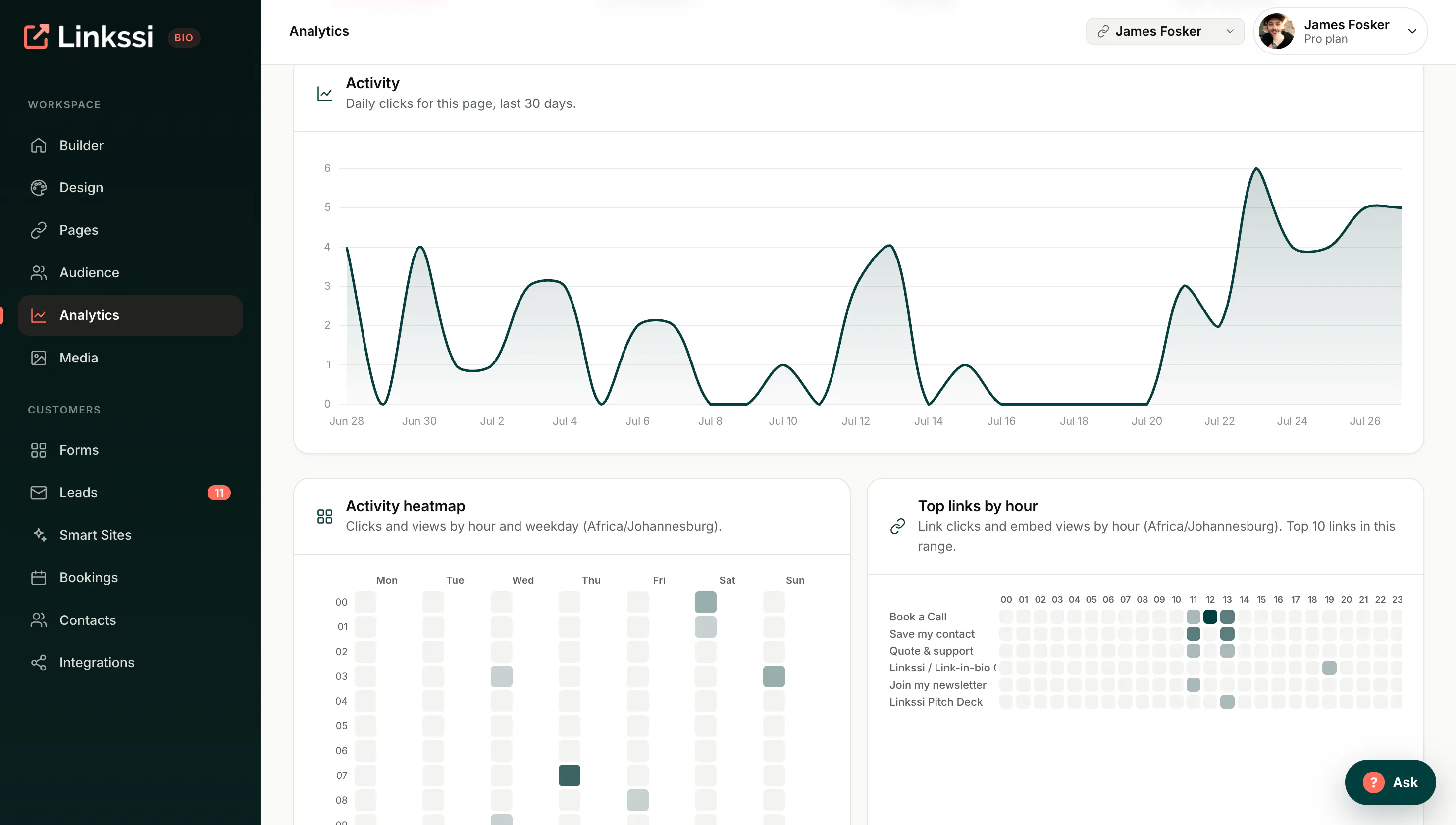Click the Bookings calendar icon
This screenshot has width=1456, height=825.
[x=39, y=577]
